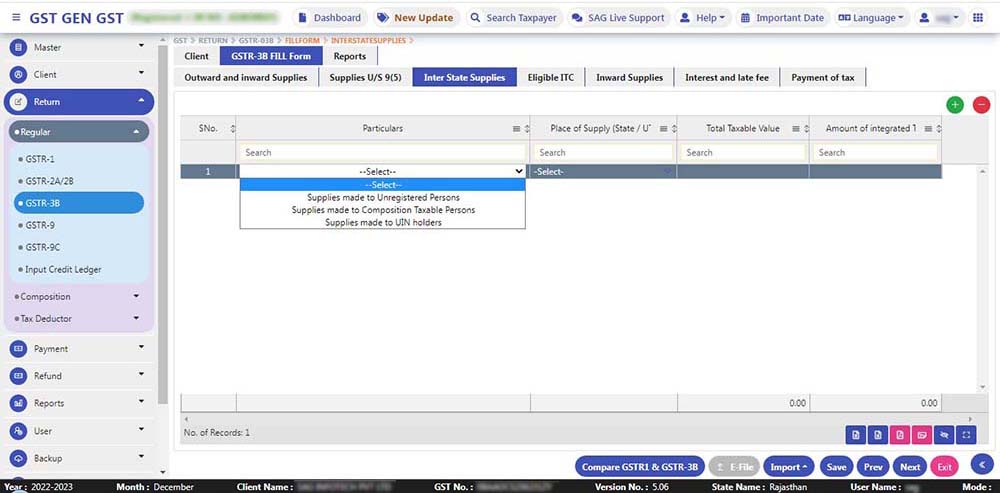This screenshot has width=1000, height=493.
Task: Choose Supplies made to Unregistered Persons option
Action: click(383, 198)
